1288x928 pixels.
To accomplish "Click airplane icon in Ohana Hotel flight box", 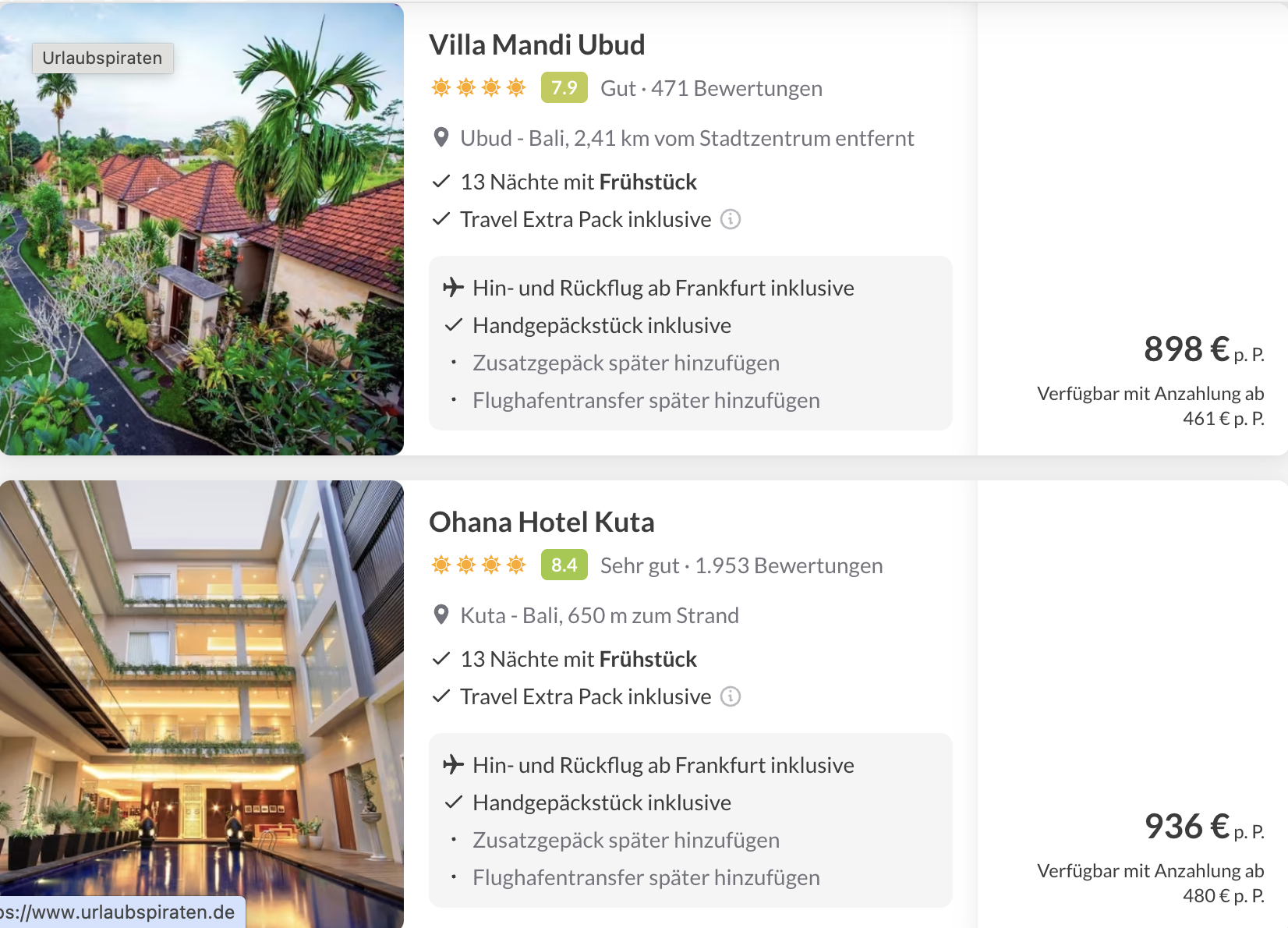I will tap(453, 765).
